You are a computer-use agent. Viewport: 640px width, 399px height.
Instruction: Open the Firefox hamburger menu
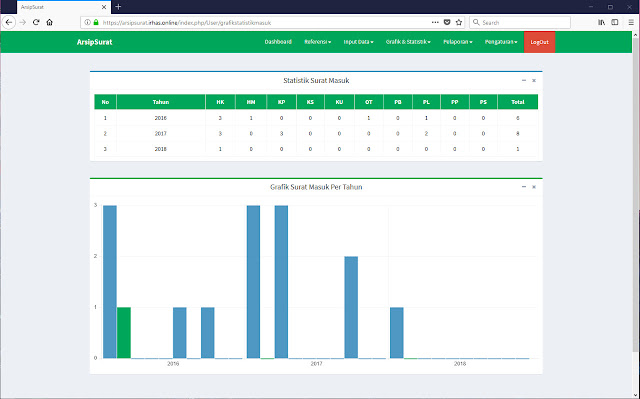pyautogui.click(x=631, y=22)
